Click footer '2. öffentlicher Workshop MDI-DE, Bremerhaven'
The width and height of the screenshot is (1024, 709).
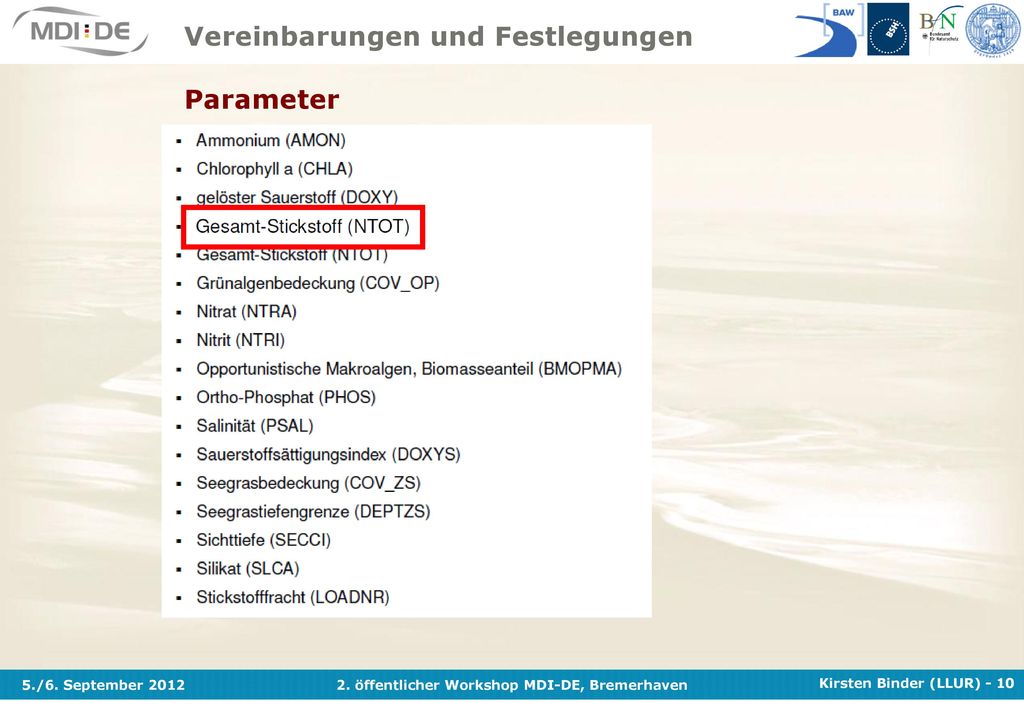click(x=512, y=685)
